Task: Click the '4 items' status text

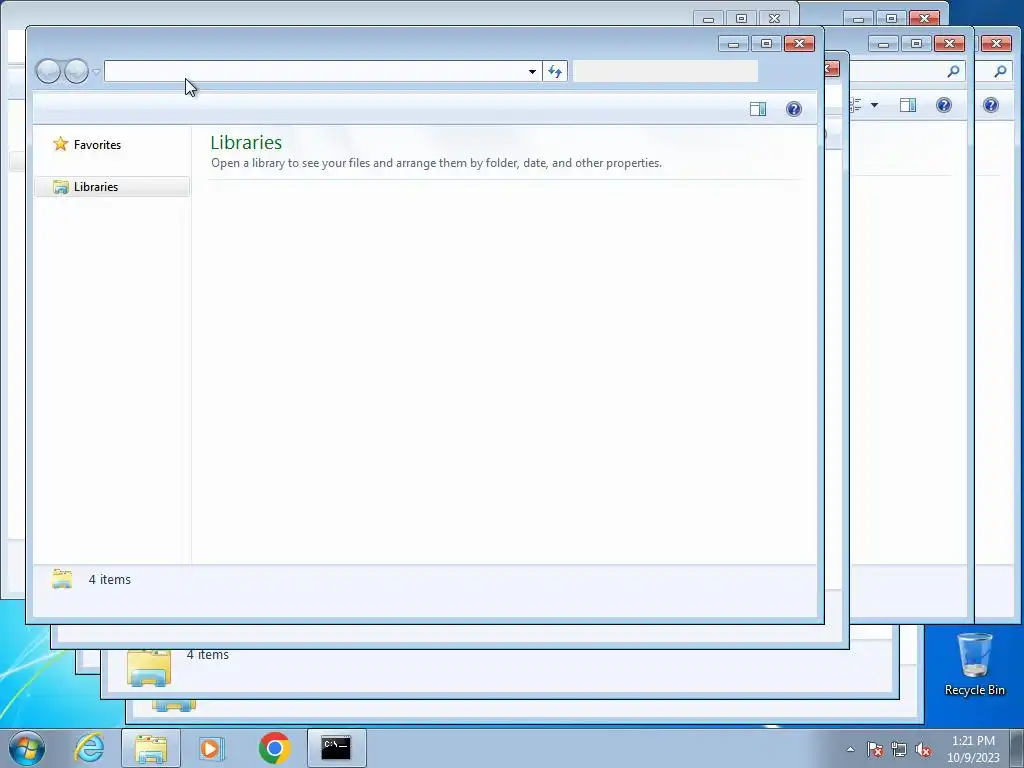Action: pos(110,579)
